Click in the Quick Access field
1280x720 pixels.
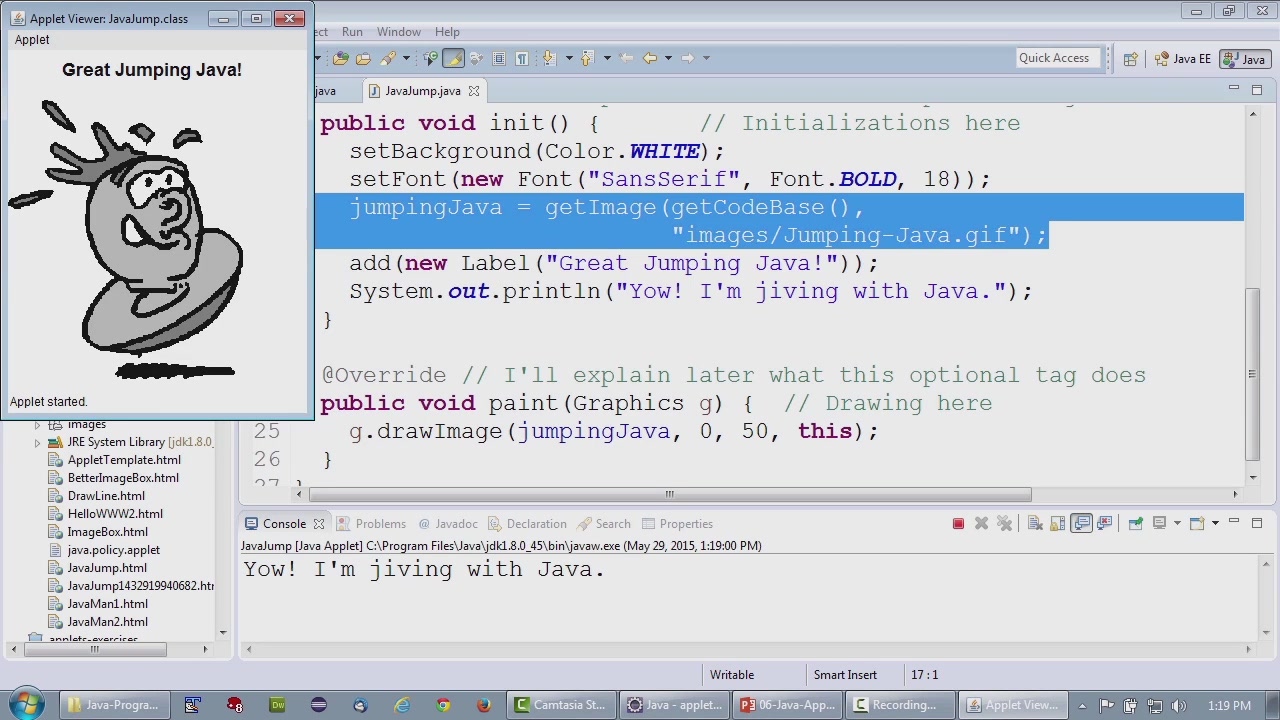[1058, 58]
